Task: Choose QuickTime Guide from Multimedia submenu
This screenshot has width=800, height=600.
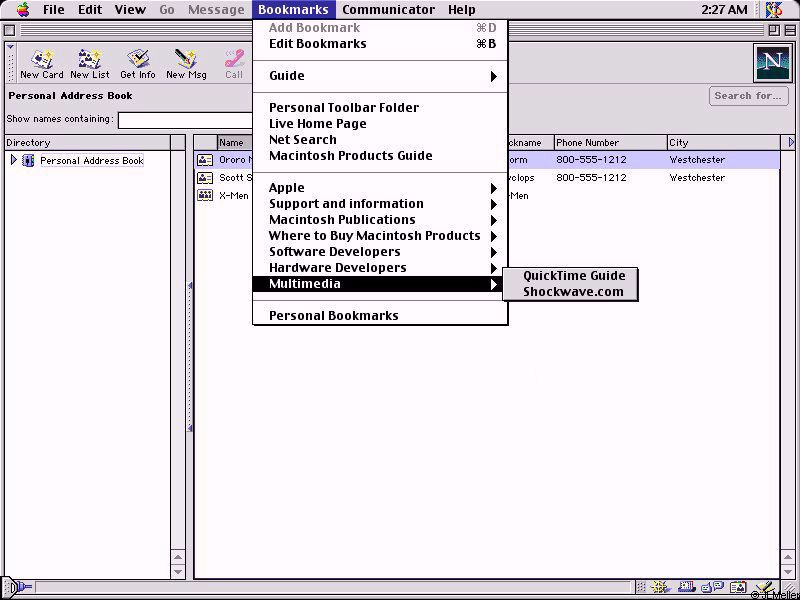Action: pyautogui.click(x=573, y=276)
